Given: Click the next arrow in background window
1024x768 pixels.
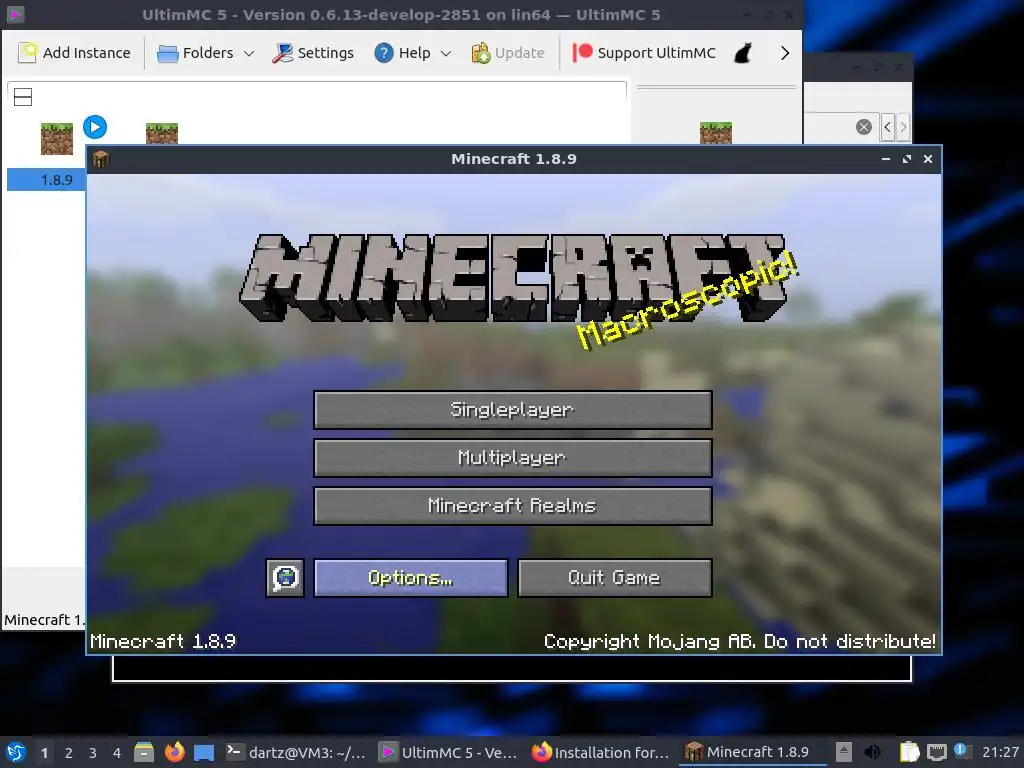Looking at the screenshot, I should pyautogui.click(x=903, y=127).
